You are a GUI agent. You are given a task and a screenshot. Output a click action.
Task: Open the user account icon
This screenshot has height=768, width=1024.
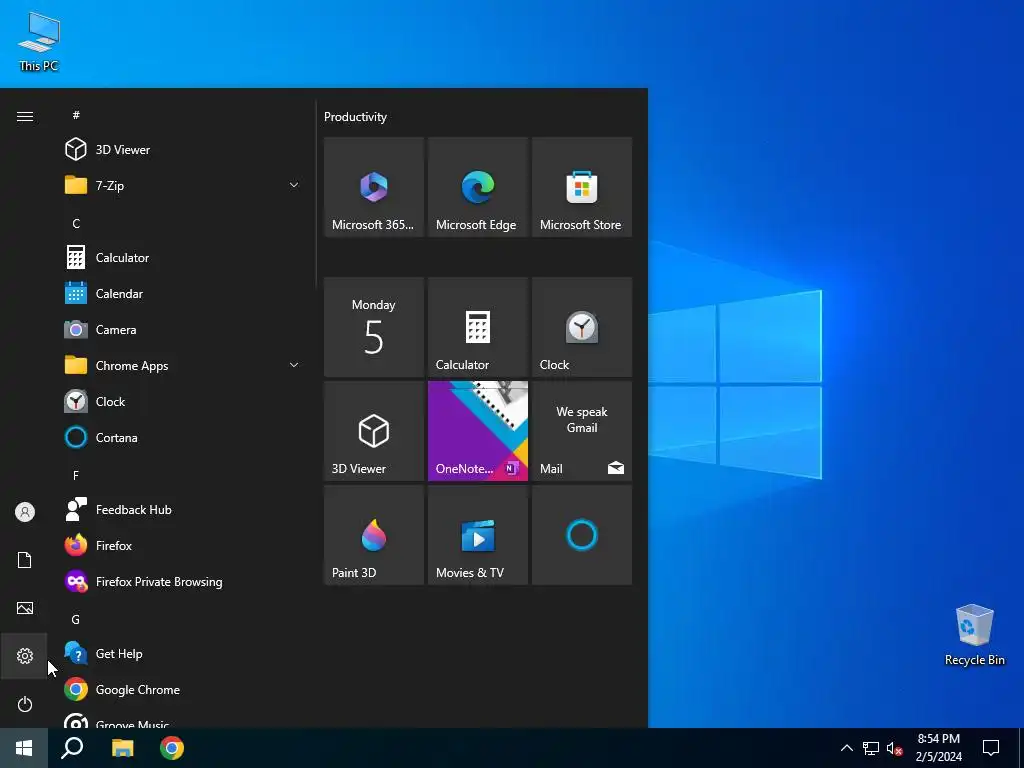tap(25, 512)
